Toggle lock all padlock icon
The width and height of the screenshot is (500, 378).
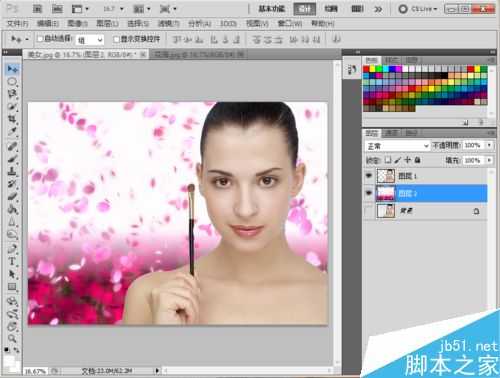click(417, 160)
